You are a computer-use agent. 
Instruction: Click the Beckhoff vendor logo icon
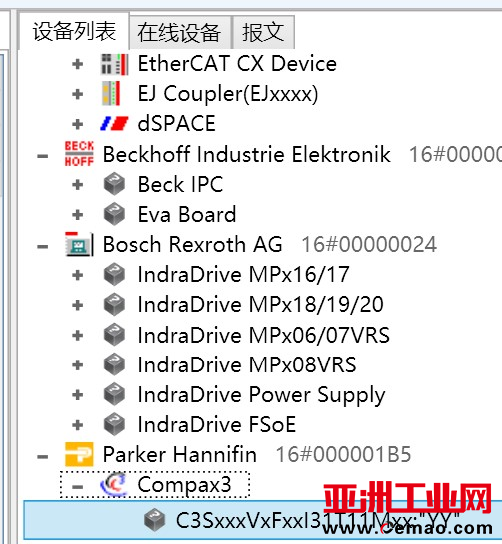tap(79, 154)
